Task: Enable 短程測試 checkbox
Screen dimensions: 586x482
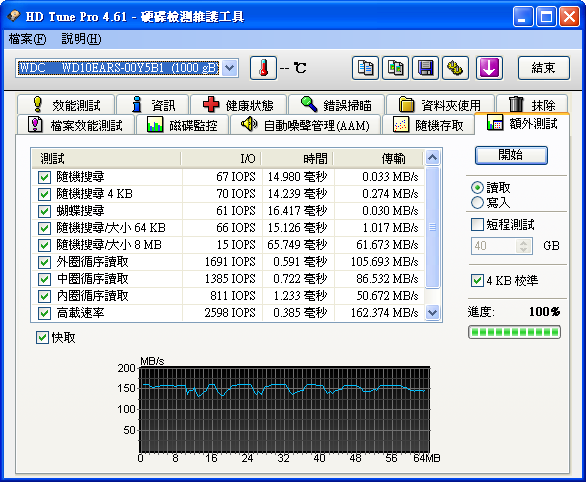Action: [x=477, y=225]
